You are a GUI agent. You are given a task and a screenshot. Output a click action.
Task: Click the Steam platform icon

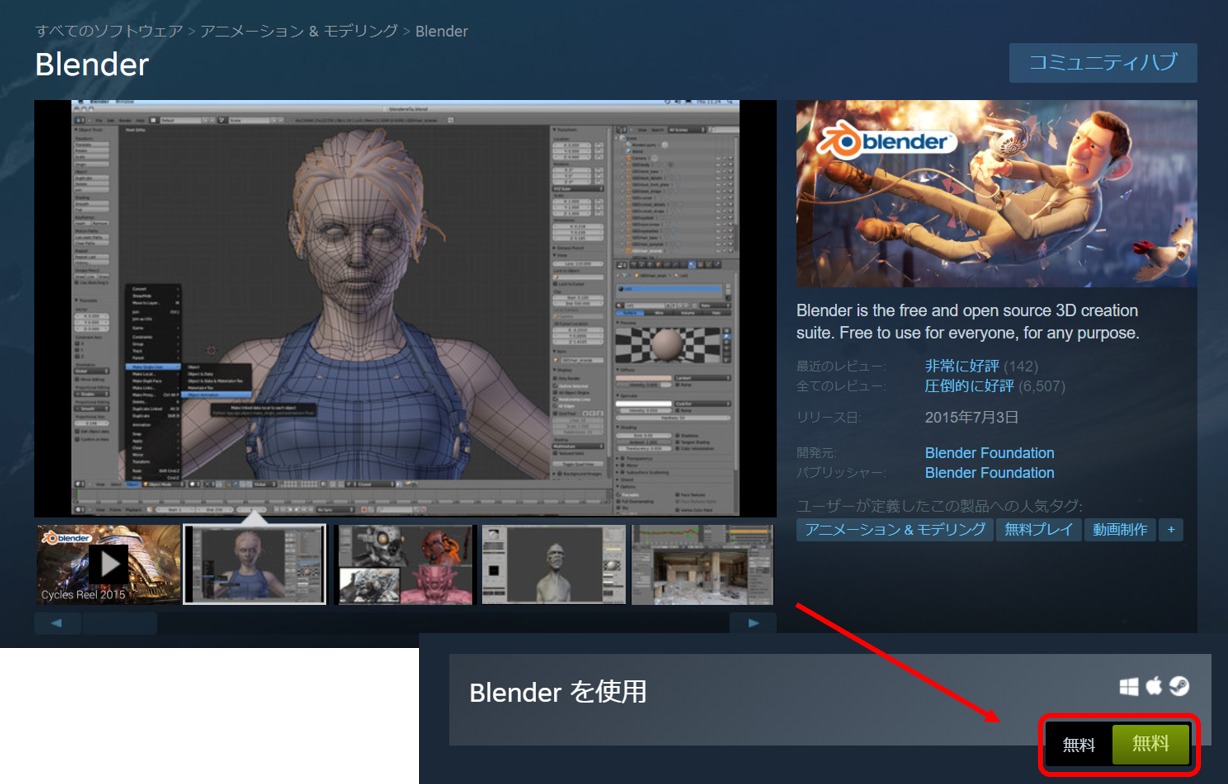1179,686
